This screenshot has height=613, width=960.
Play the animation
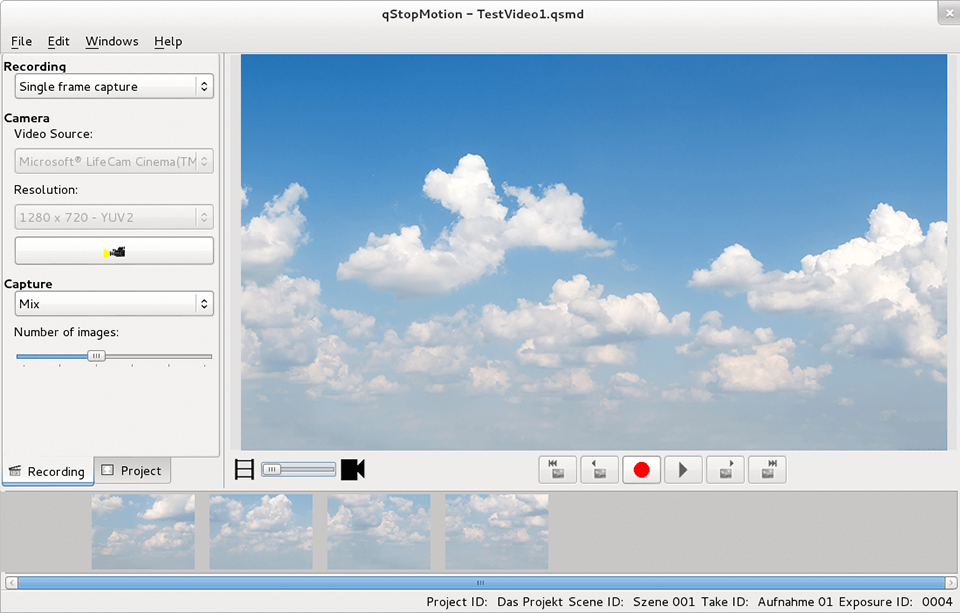(683, 470)
